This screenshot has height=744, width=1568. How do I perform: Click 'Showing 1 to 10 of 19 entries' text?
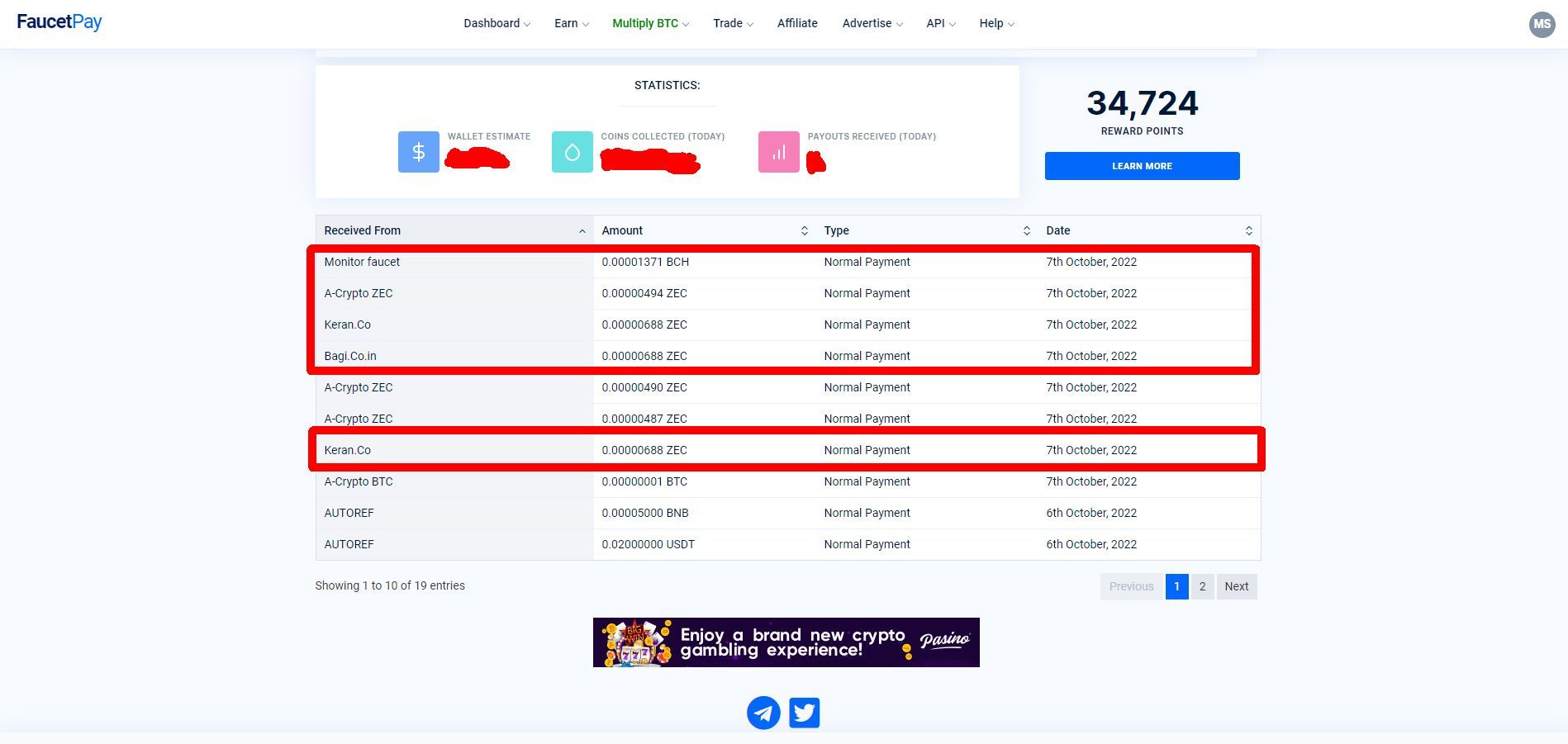point(390,585)
